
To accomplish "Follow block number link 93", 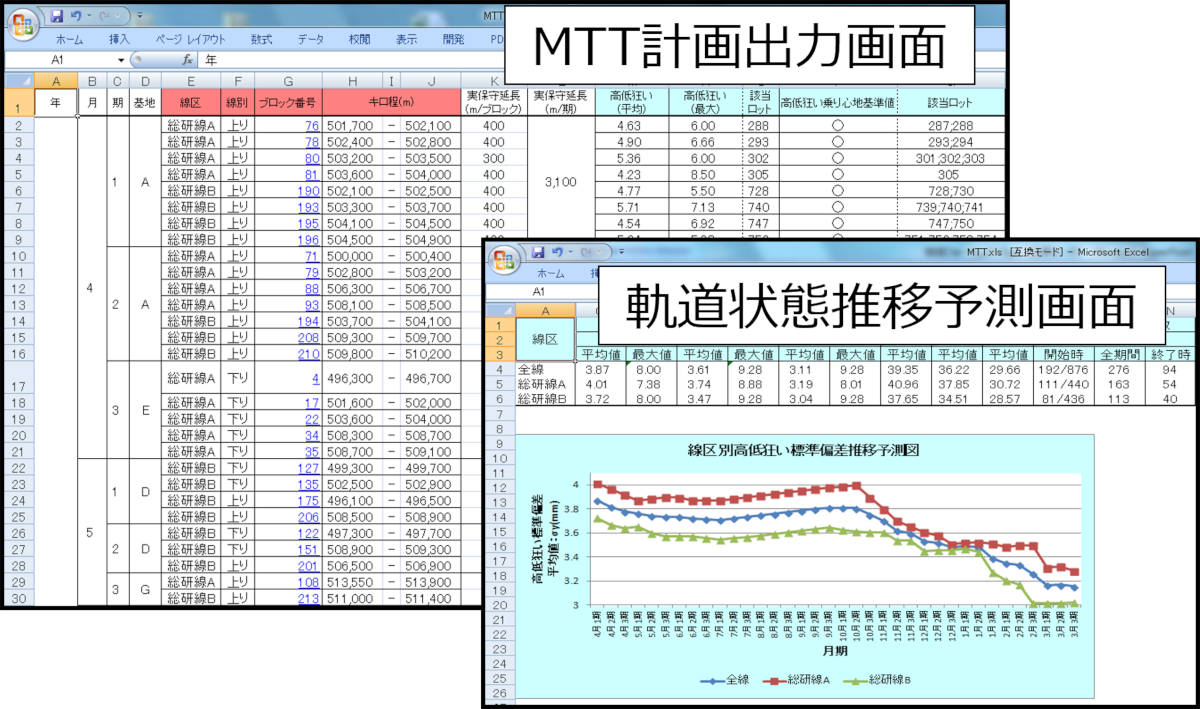I will tap(311, 304).
